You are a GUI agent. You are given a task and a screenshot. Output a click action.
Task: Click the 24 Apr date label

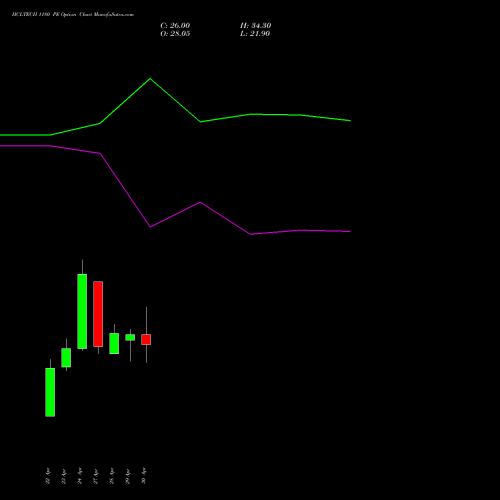[80, 476]
